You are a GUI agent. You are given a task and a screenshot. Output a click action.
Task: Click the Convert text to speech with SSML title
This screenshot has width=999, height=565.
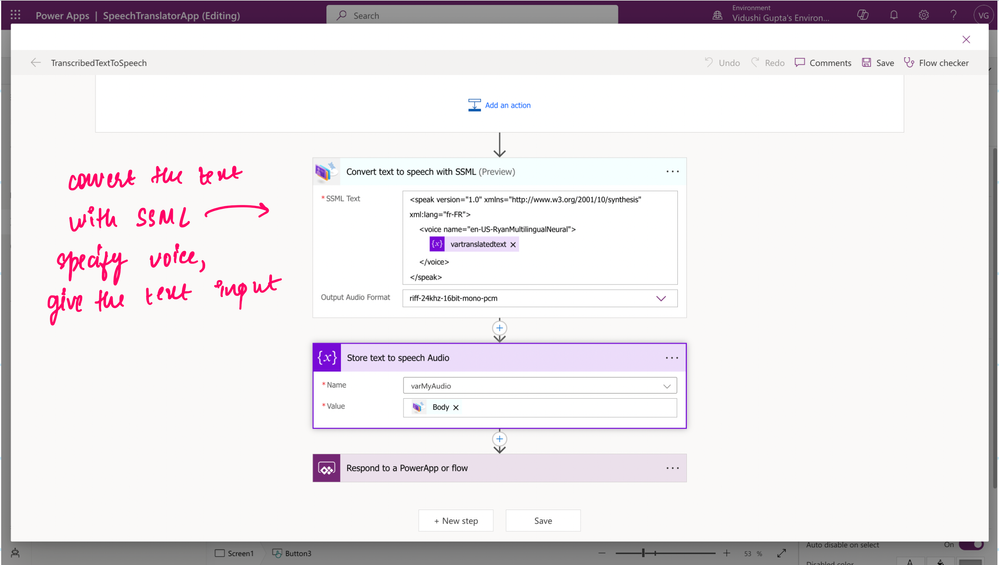(x=431, y=171)
